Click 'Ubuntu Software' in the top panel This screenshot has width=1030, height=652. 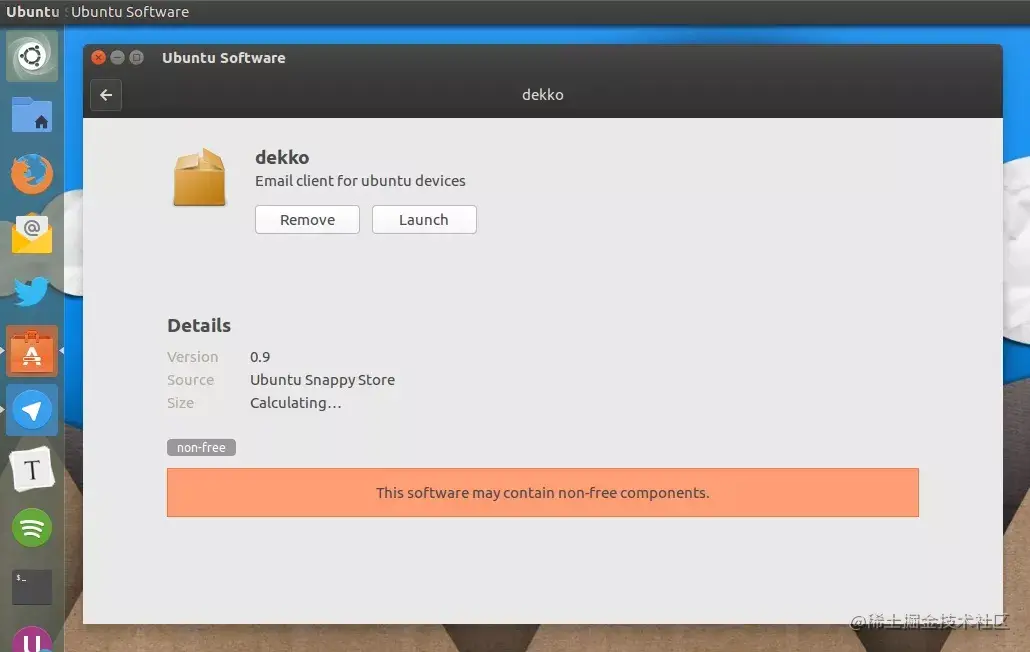coord(130,12)
